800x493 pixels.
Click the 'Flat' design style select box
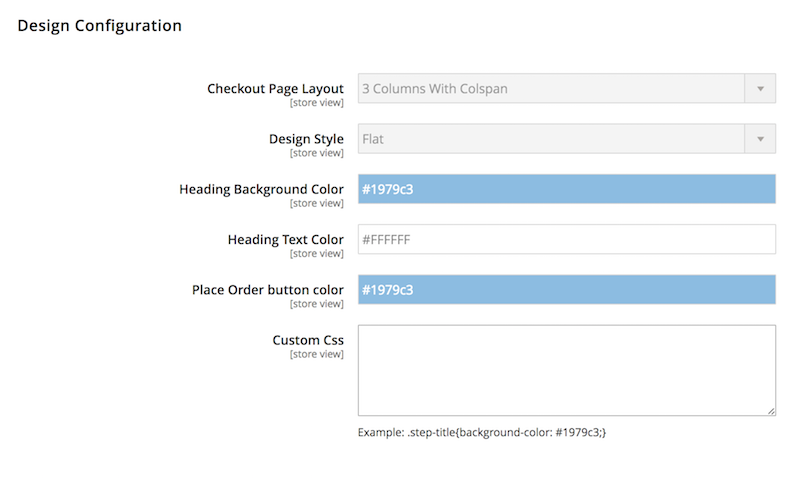[x=567, y=139]
